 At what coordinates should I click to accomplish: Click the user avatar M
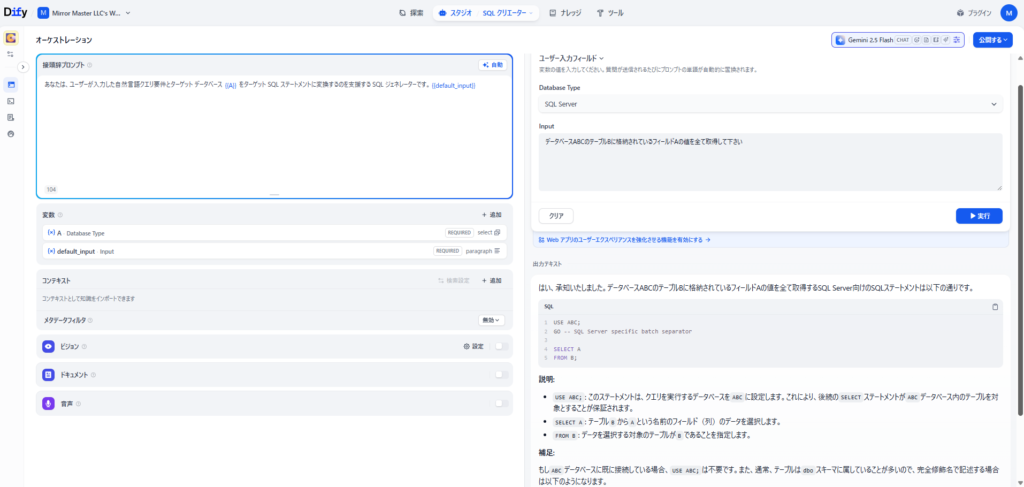point(1008,12)
